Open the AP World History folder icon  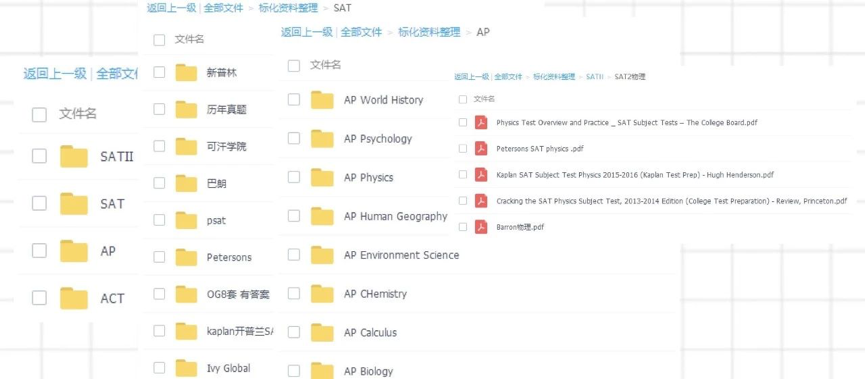tap(322, 100)
